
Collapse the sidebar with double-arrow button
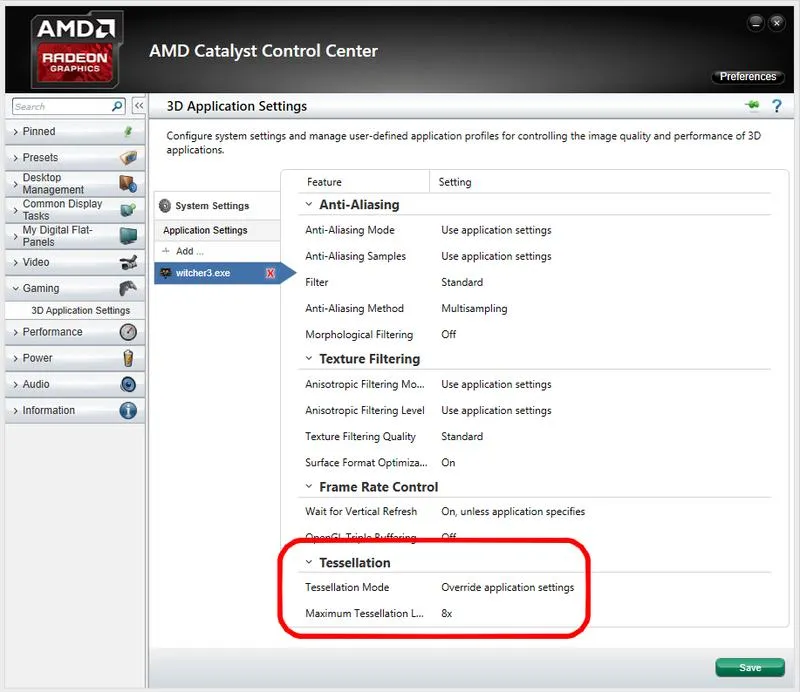[x=139, y=106]
